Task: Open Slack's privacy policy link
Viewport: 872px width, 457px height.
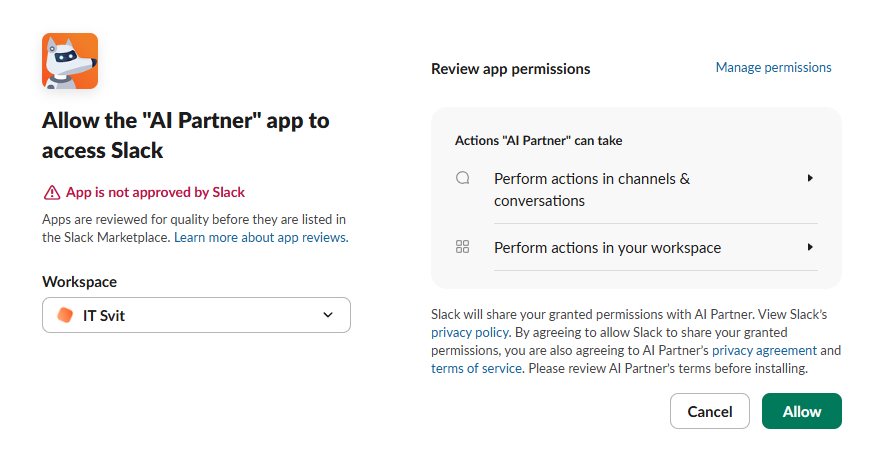Action: (x=470, y=332)
